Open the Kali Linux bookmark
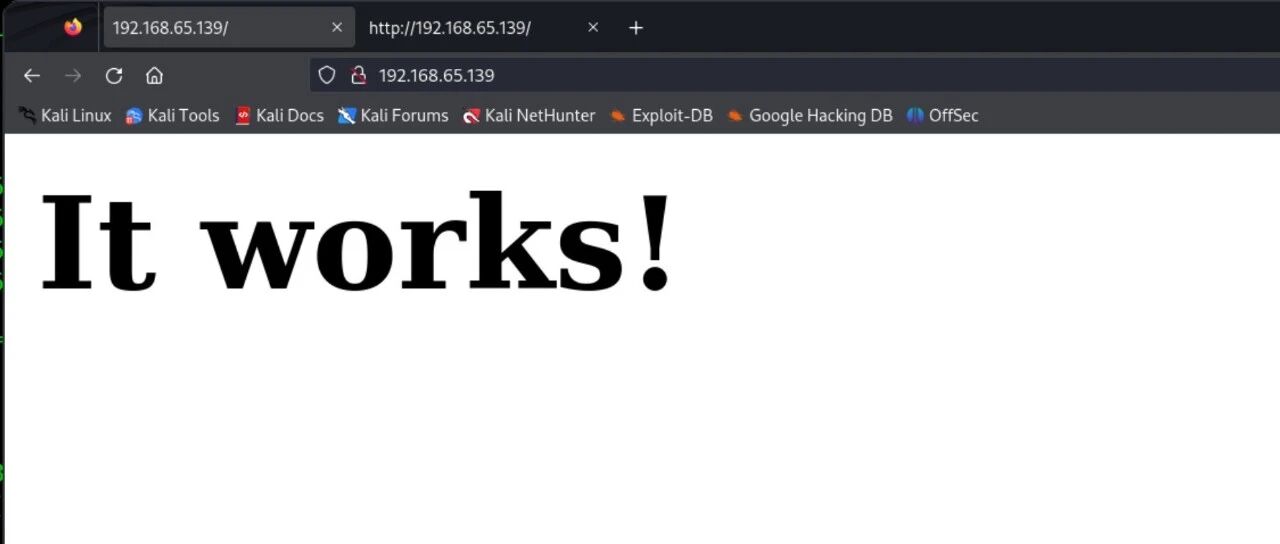1280x544 pixels. pos(65,116)
